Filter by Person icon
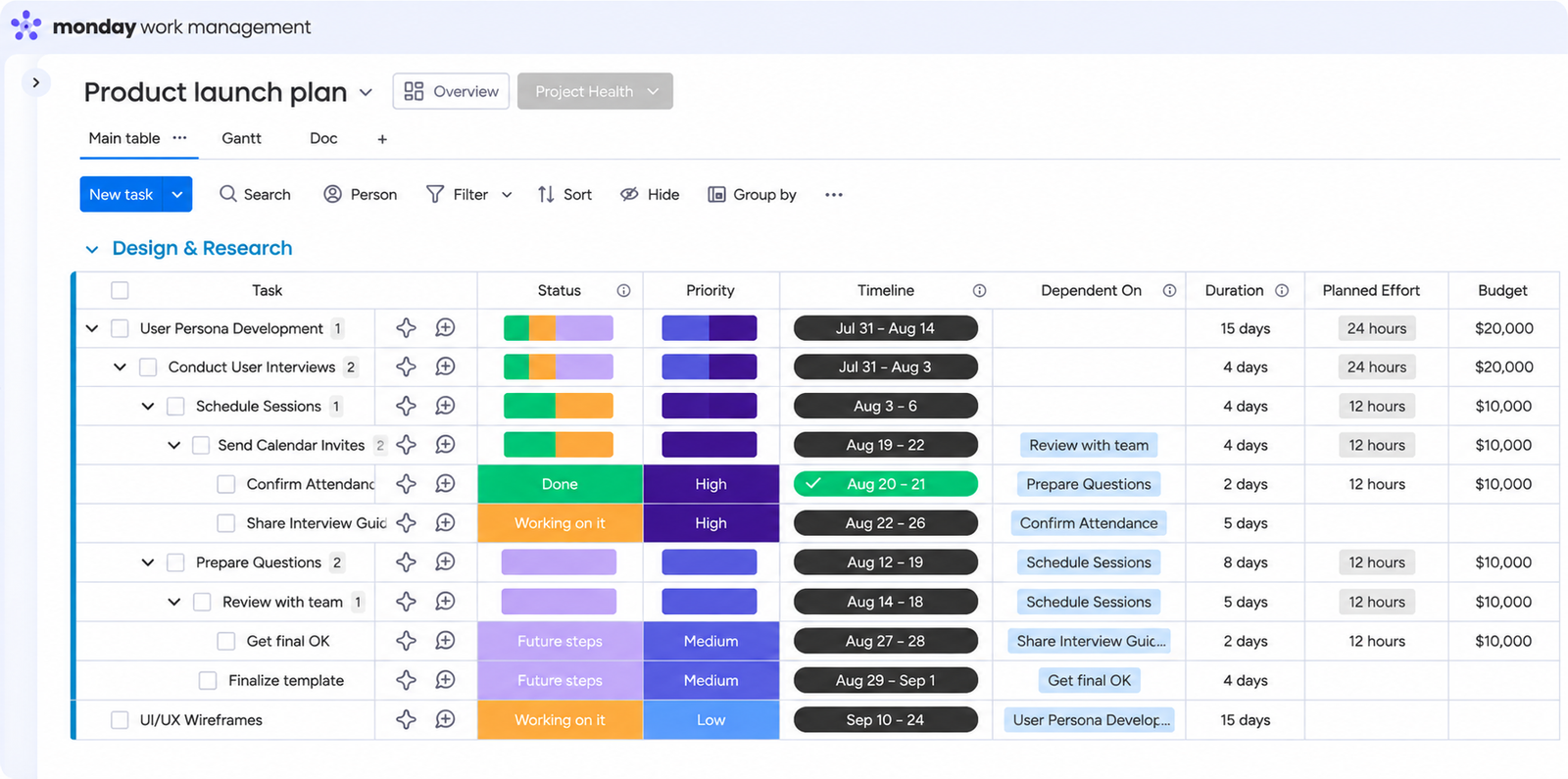The image size is (1568, 779). point(332,194)
